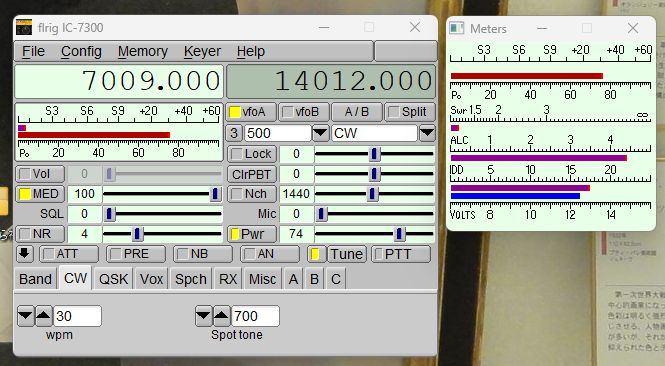The height and width of the screenshot is (366, 665).
Task: Switch to the CW tab
Action: point(75,278)
